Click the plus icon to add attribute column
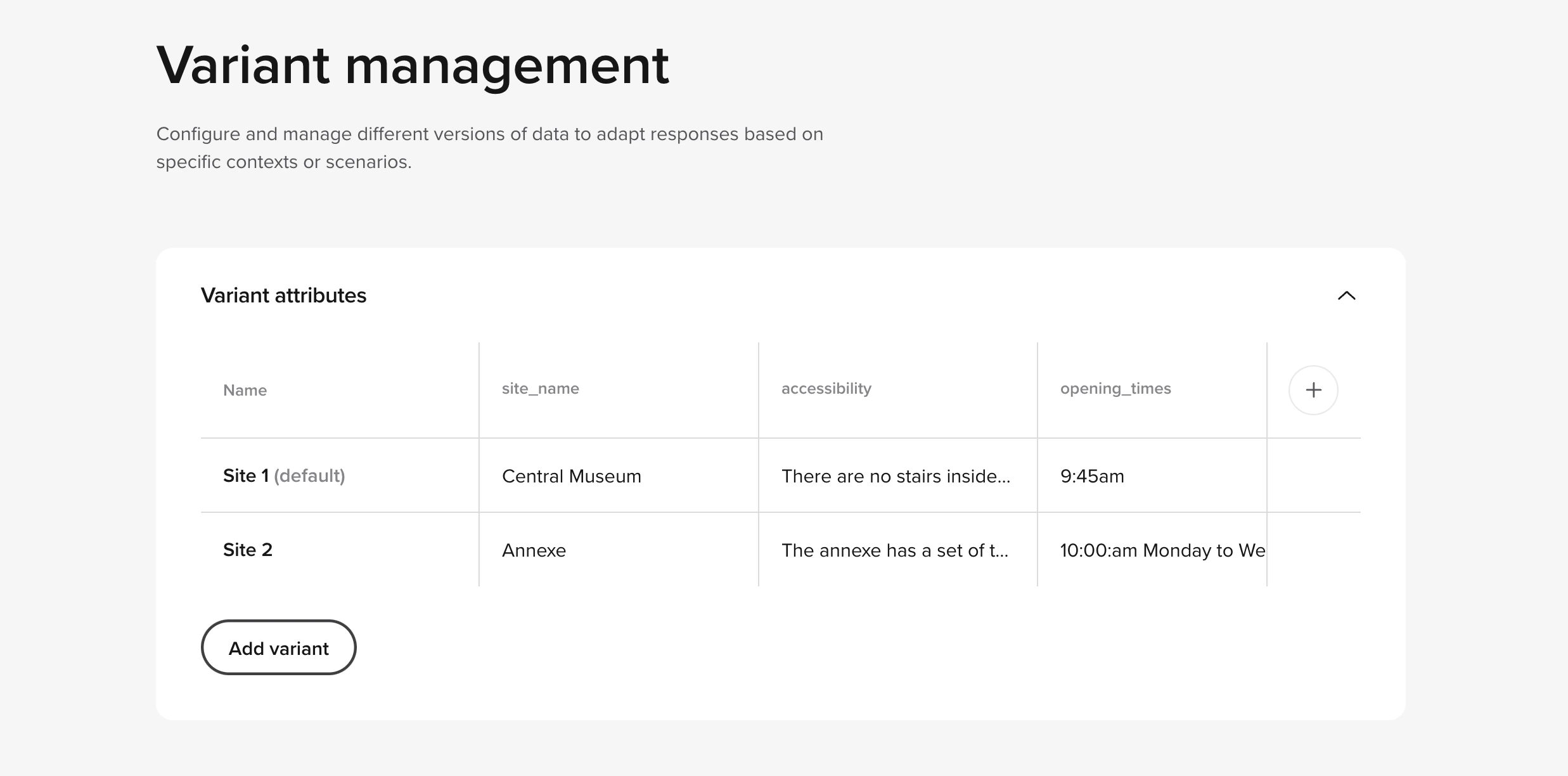Screen dimensions: 1568x776 [x=1313, y=390]
